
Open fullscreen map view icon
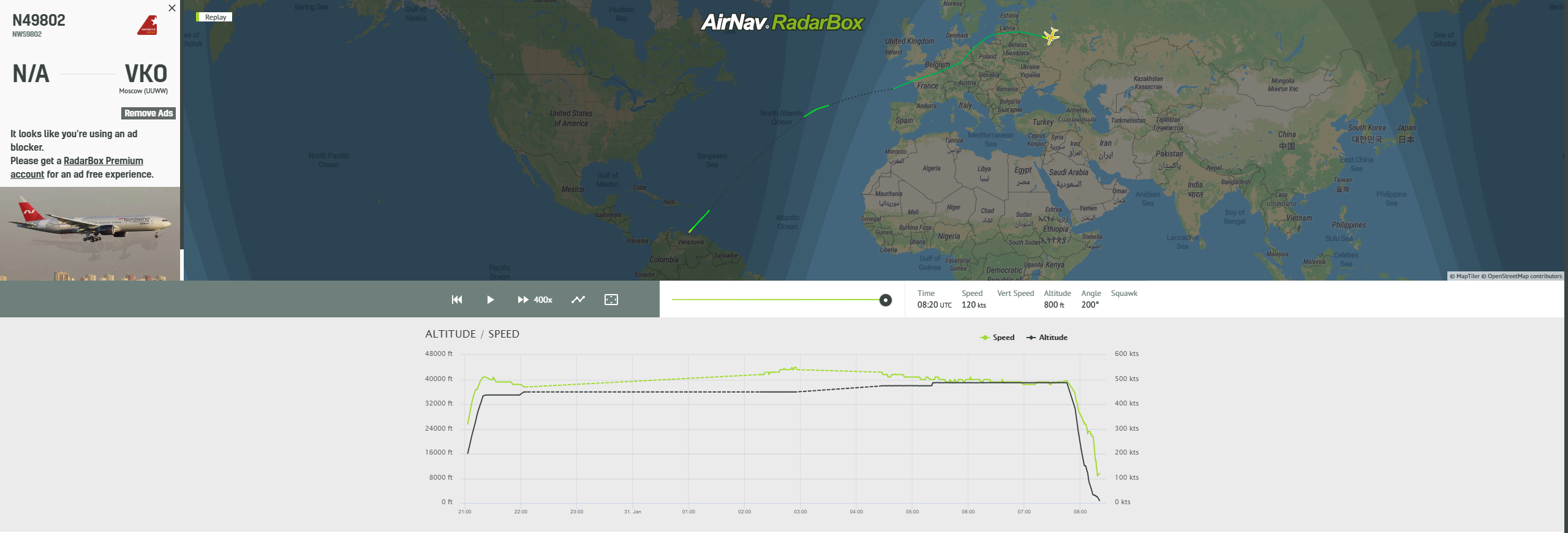tap(611, 300)
